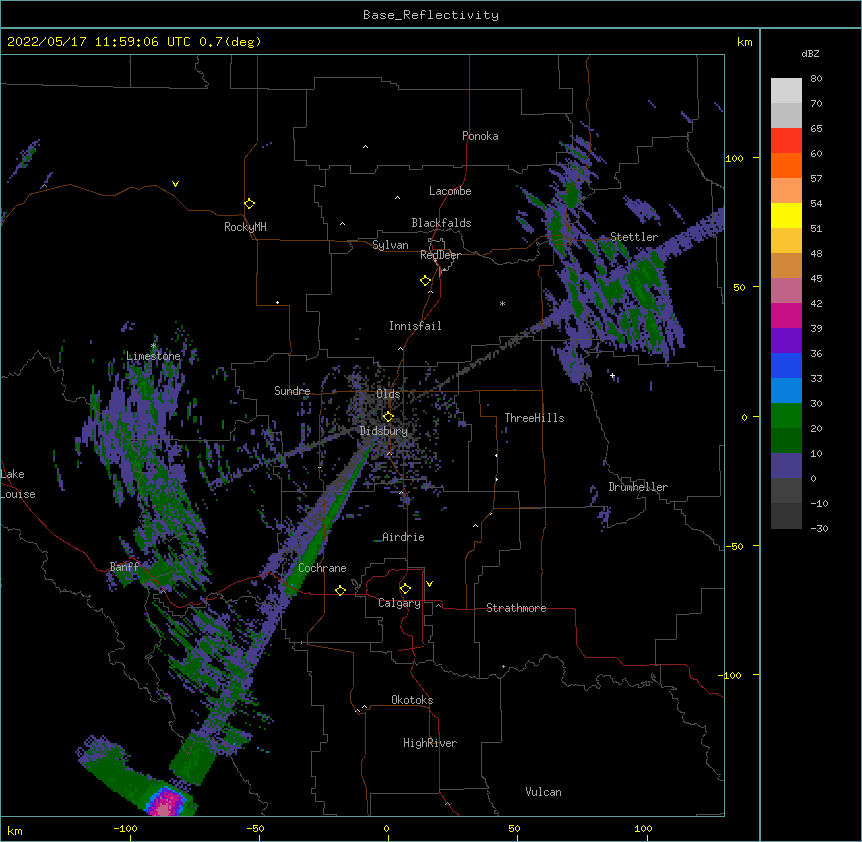This screenshot has height=842, width=862.
Task: Click the Ponoka city label
Action: [x=480, y=136]
